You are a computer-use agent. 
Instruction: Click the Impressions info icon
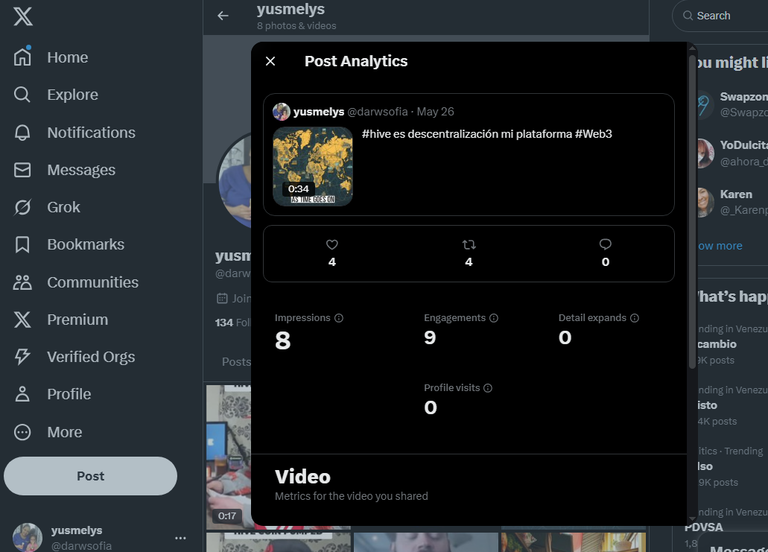coord(339,318)
